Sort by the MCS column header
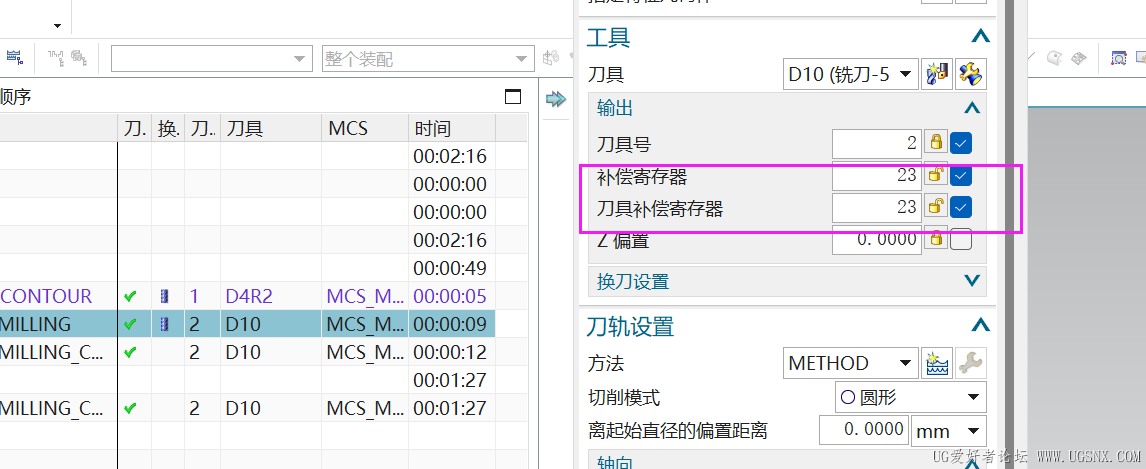1146x469 pixels. (365, 129)
